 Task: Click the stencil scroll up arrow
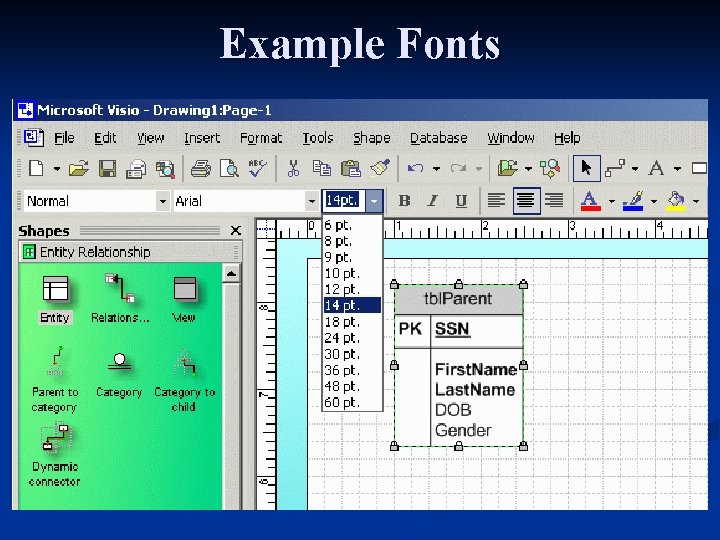pos(231,274)
